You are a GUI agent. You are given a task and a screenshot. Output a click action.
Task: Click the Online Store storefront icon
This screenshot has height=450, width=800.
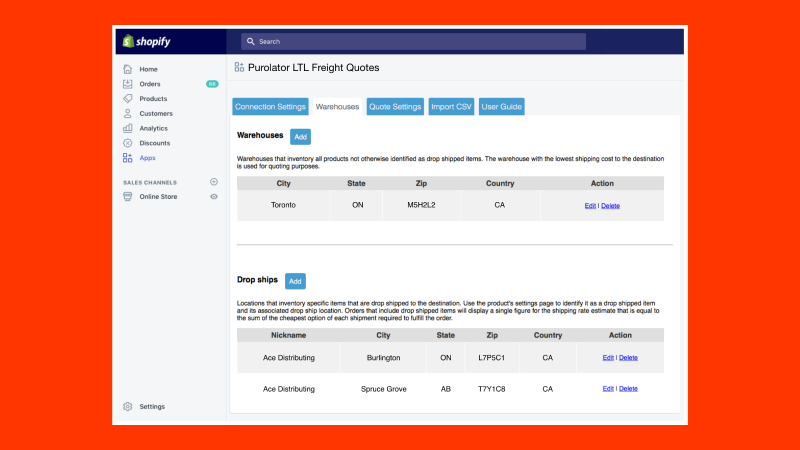click(128, 196)
